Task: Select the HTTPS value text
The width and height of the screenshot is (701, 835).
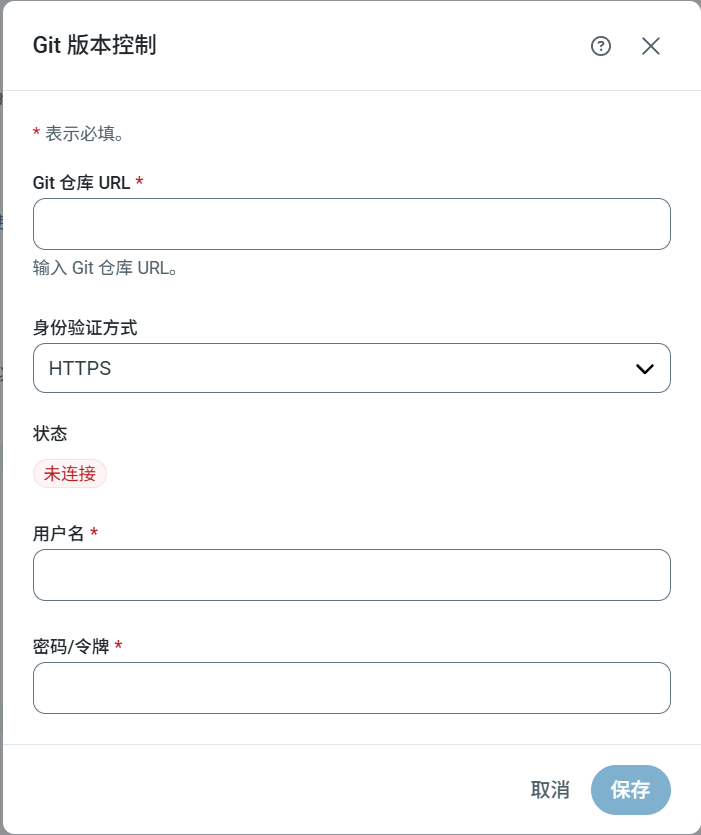Action: click(x=80, y=369)
